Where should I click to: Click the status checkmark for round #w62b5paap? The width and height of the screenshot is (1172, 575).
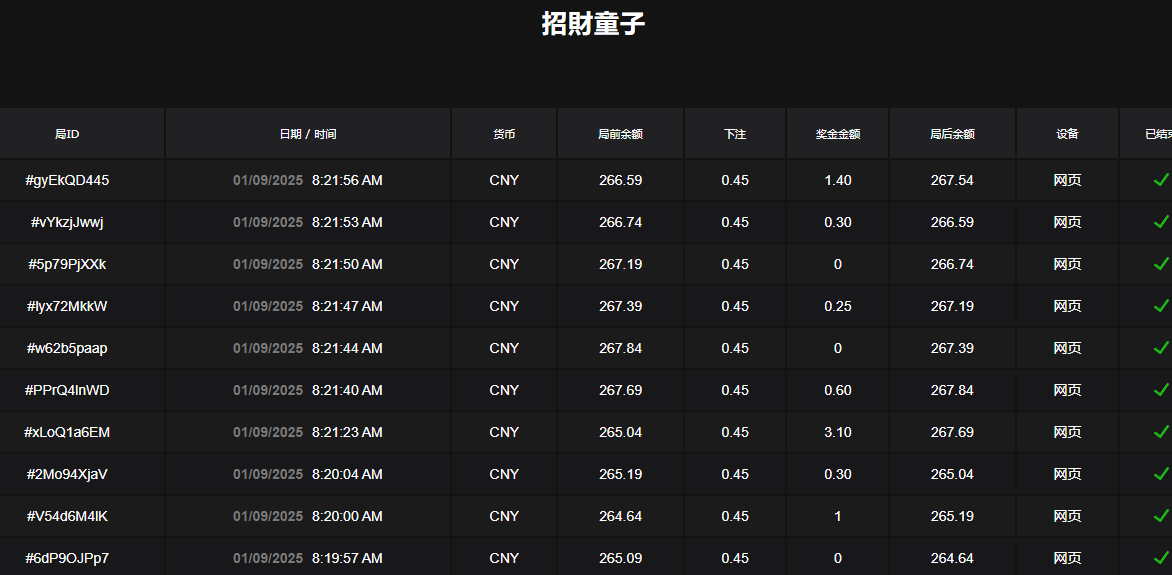coord(1161,348)
